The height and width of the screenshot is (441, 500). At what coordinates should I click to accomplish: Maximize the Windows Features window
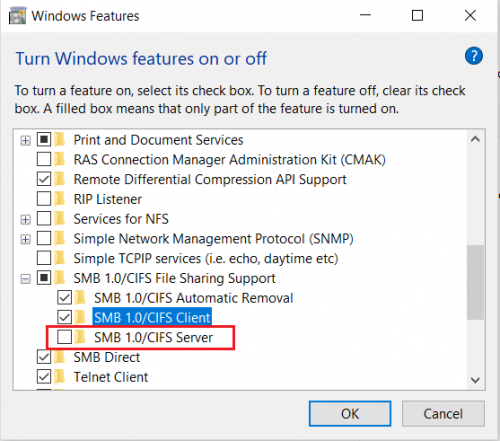pyautogui.click(x=417, y=15)
